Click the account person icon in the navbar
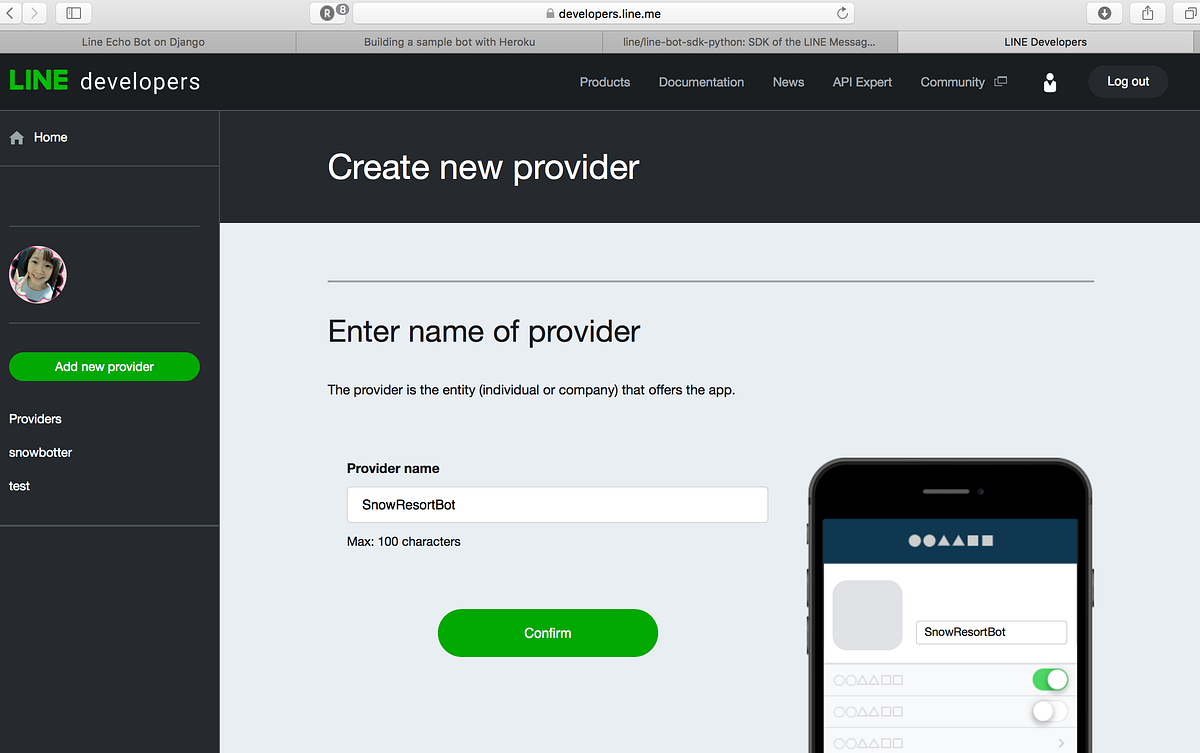The image size is (1200, 753). point(1049,82)
